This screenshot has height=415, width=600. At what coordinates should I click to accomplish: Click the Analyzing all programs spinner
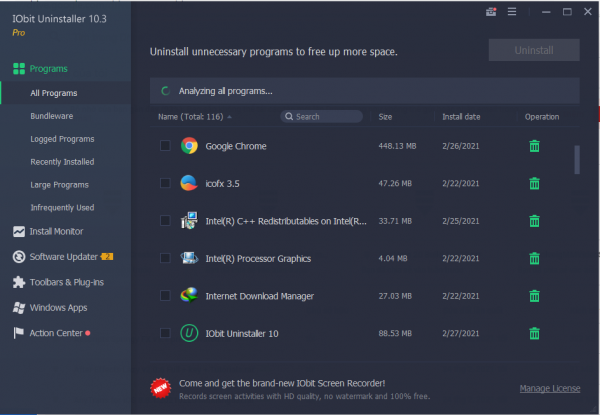click(x=165, y=91)
